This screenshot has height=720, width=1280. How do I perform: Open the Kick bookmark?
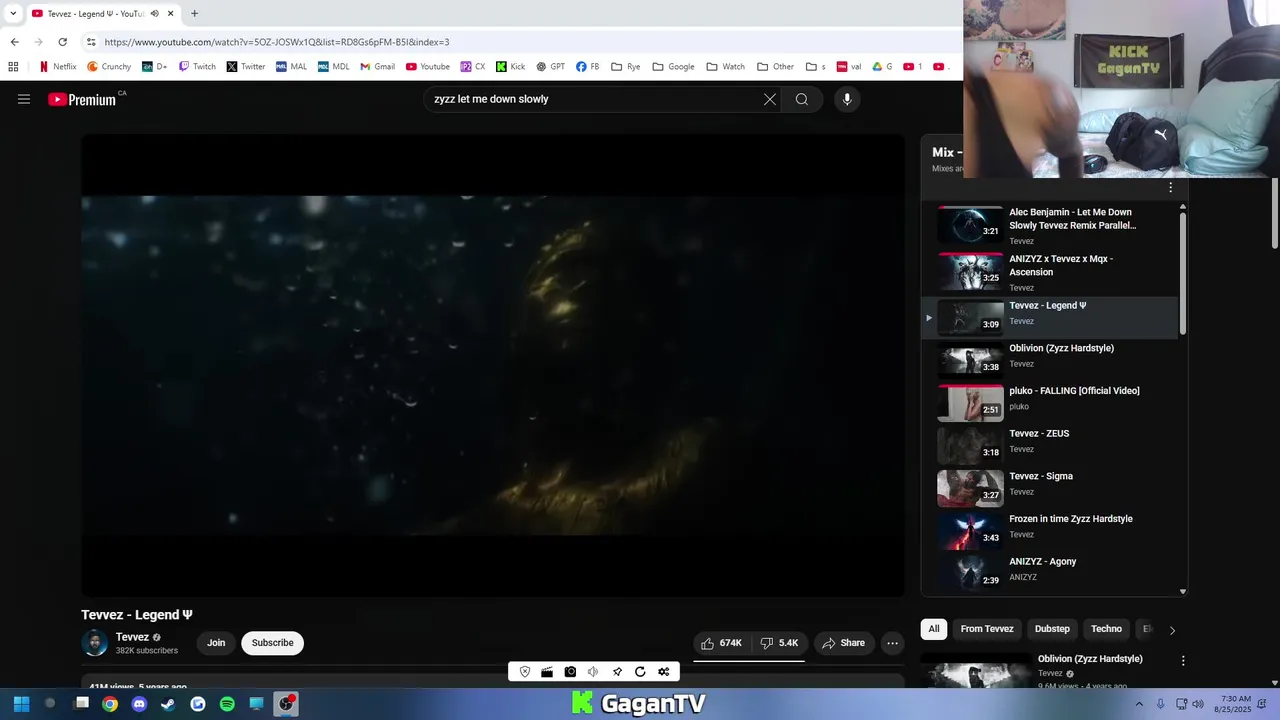[x=510, y=67]
